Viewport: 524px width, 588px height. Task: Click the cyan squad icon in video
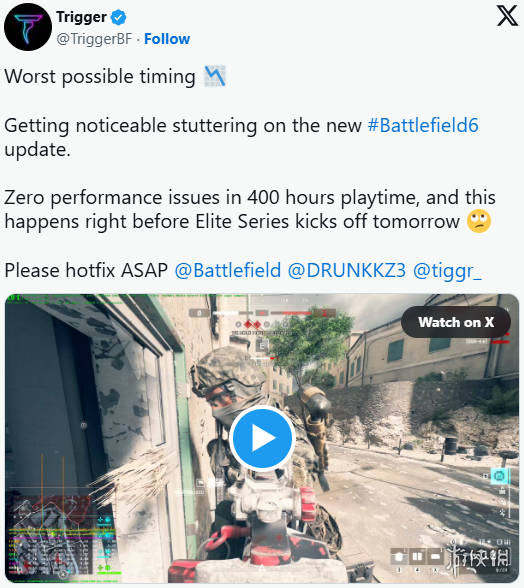(499, 476)
